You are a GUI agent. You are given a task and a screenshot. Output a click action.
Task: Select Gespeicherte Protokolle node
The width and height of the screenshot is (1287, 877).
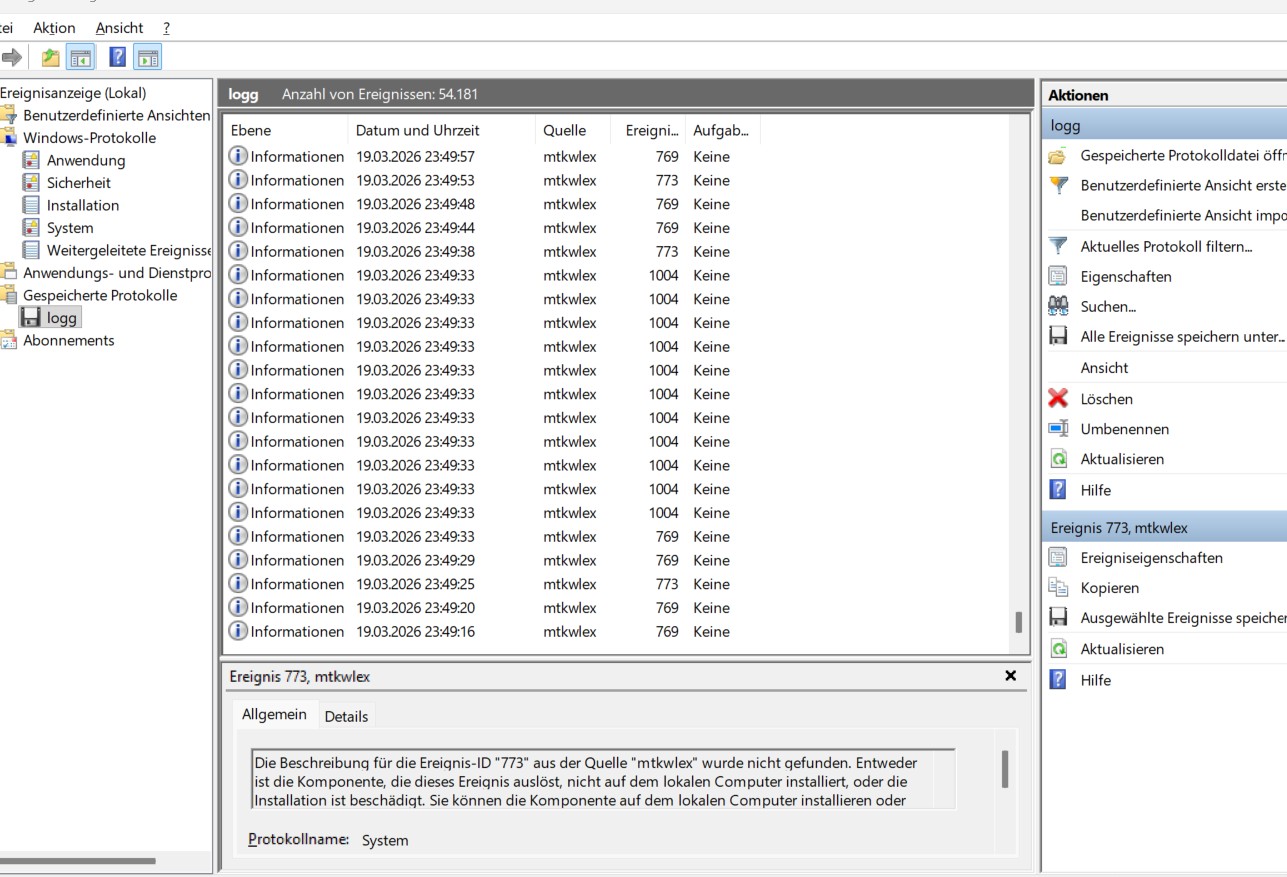[100, 295]
